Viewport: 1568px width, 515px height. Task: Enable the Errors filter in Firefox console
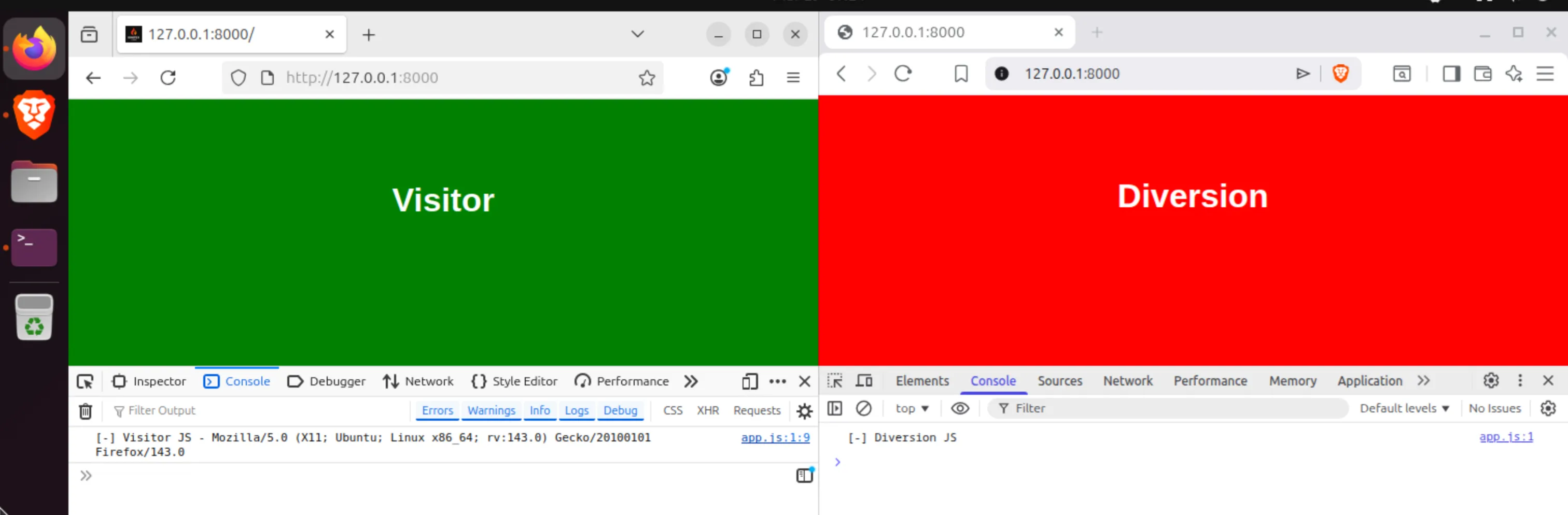(x=437, y=410)
